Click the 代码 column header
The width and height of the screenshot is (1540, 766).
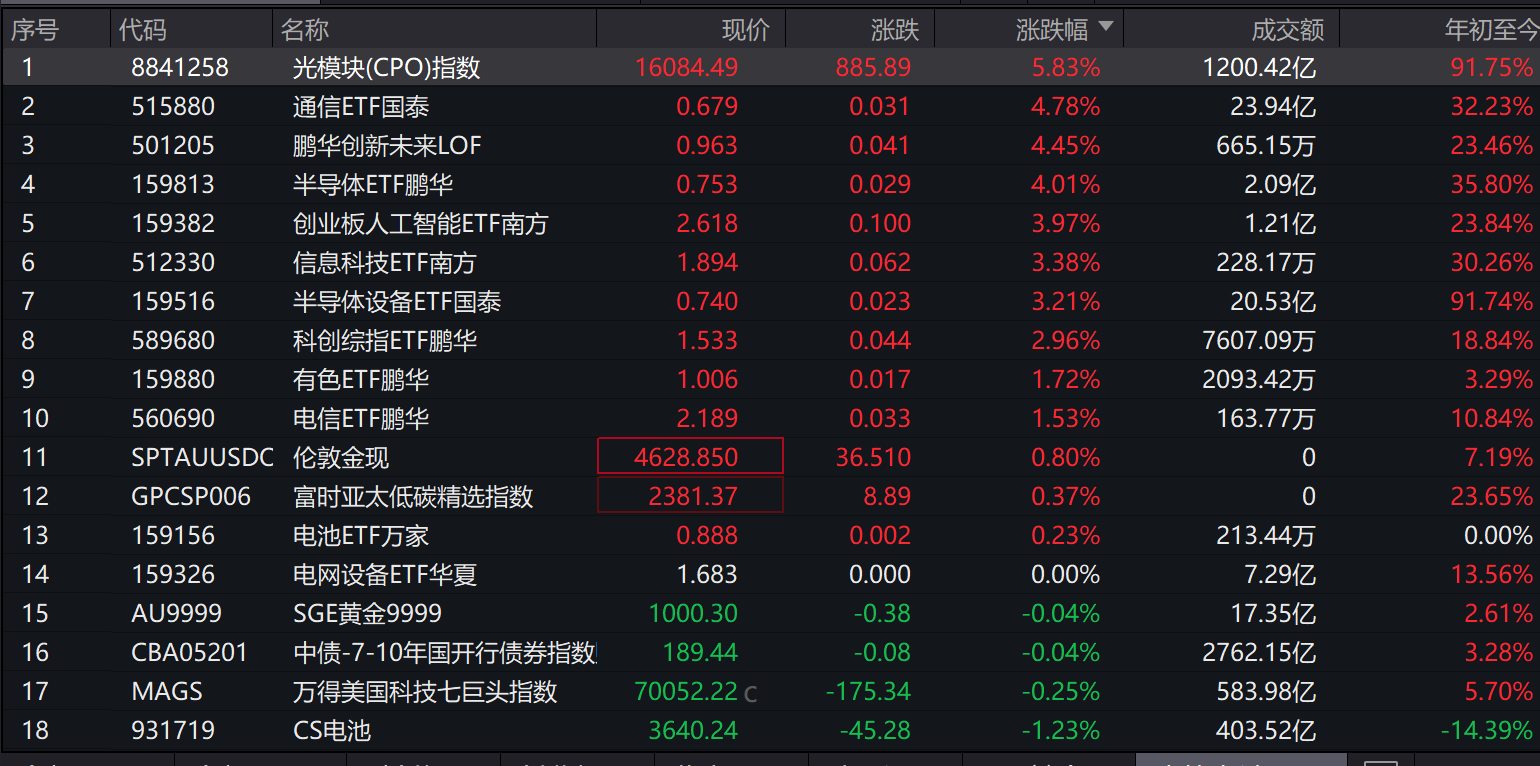143,30
